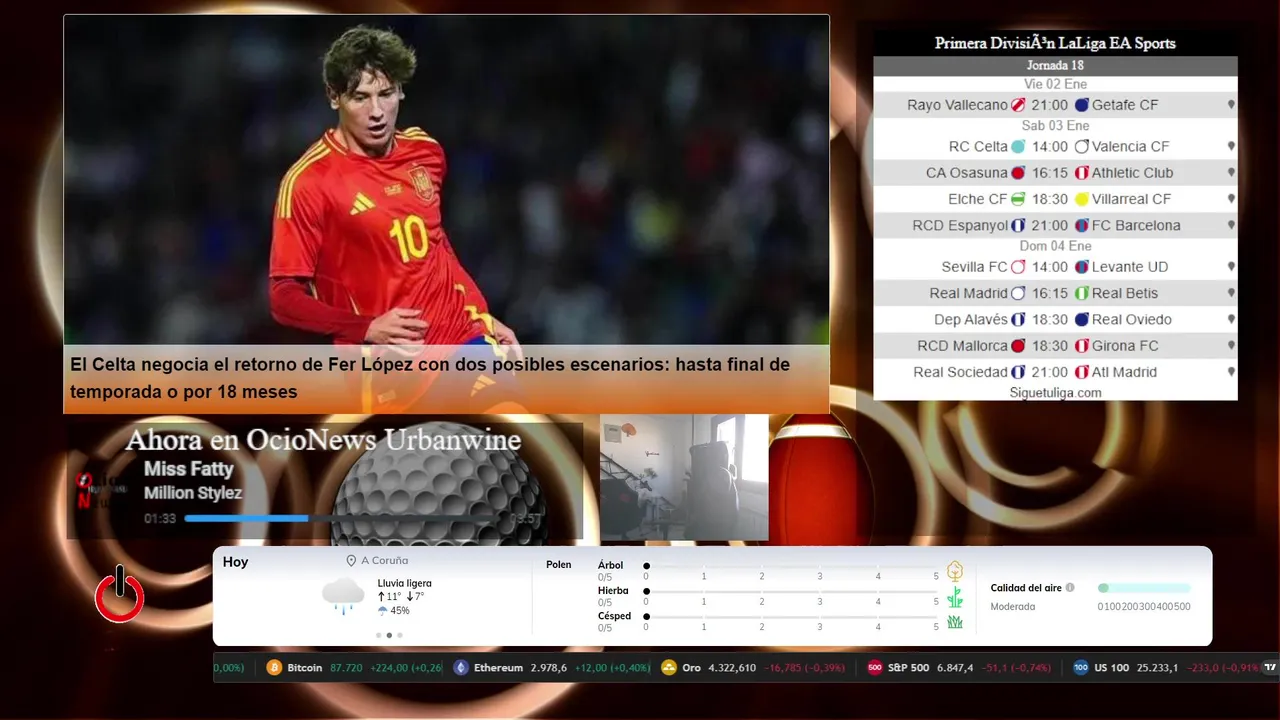Click the Sevilla FC vs Levante UD match row
This screenshot has width=1280, height=720.
(1055, 267)
